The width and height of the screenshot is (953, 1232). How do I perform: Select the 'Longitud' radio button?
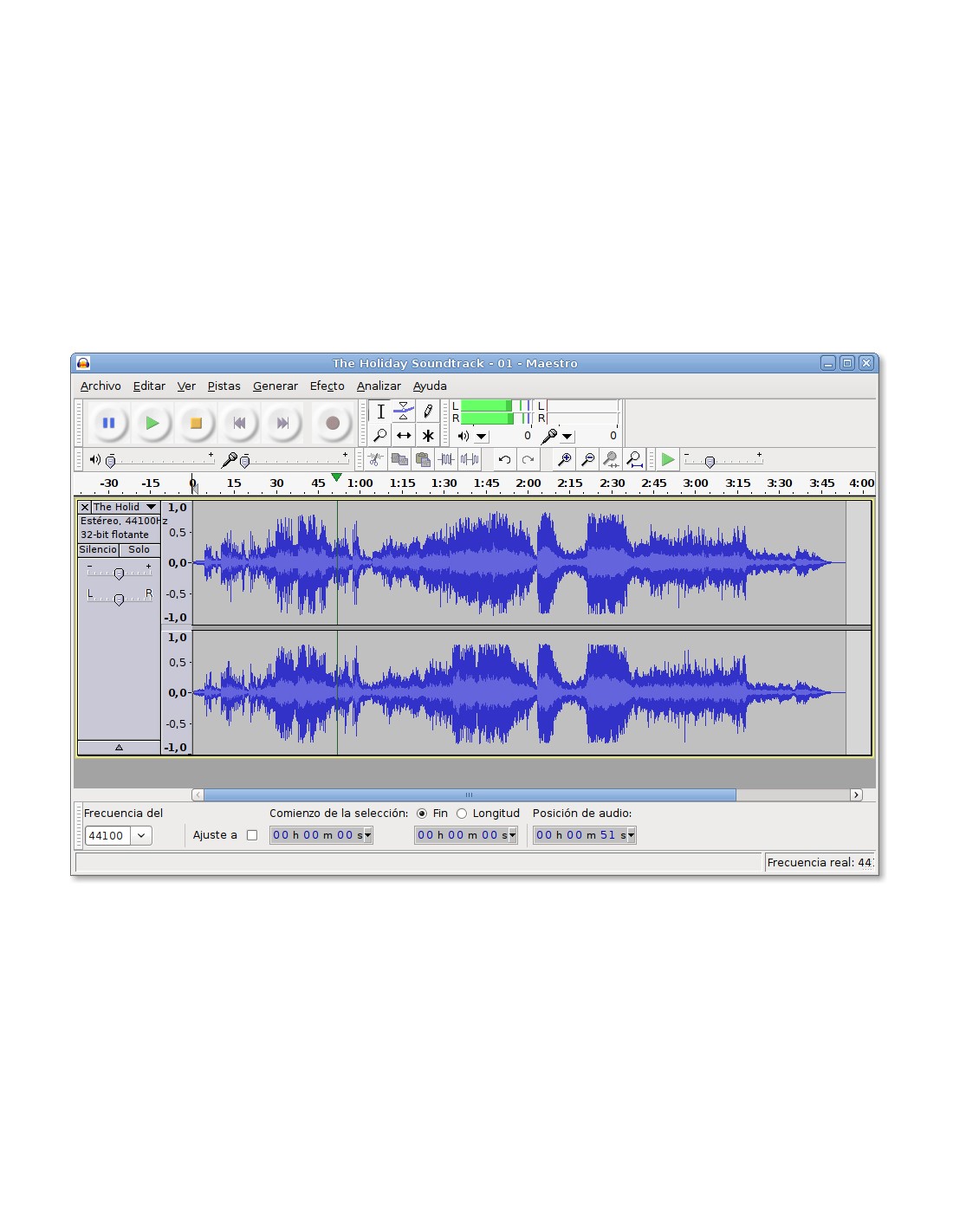(x=462, y=814)
